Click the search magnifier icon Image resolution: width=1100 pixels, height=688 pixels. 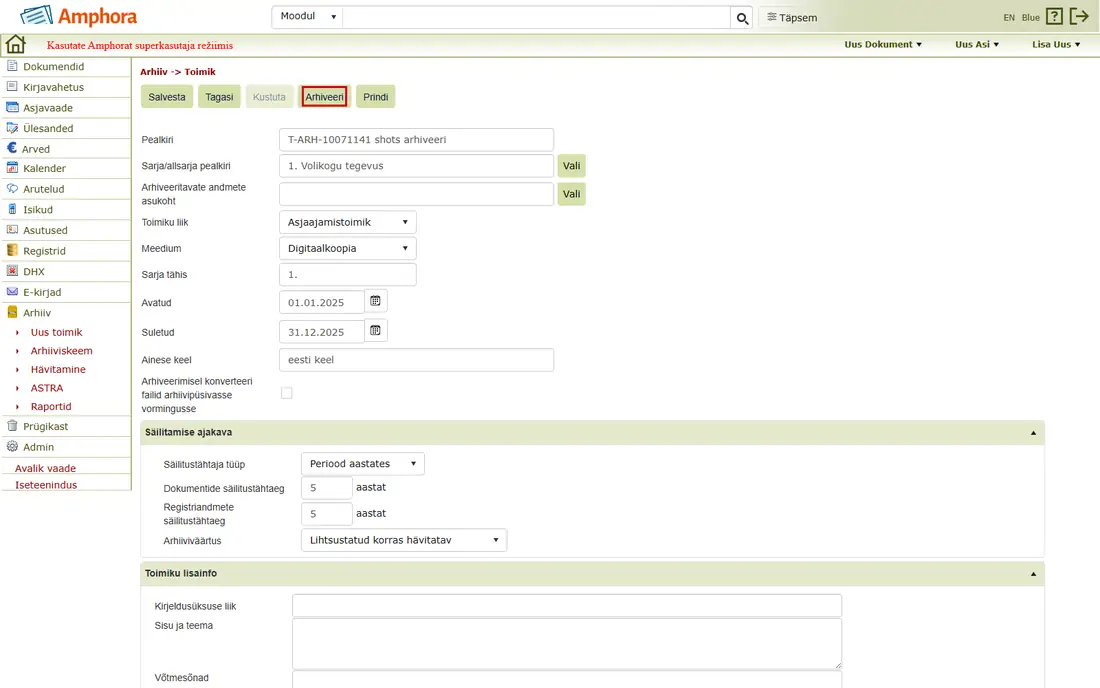pyautogui.click(x=742, y=18)
